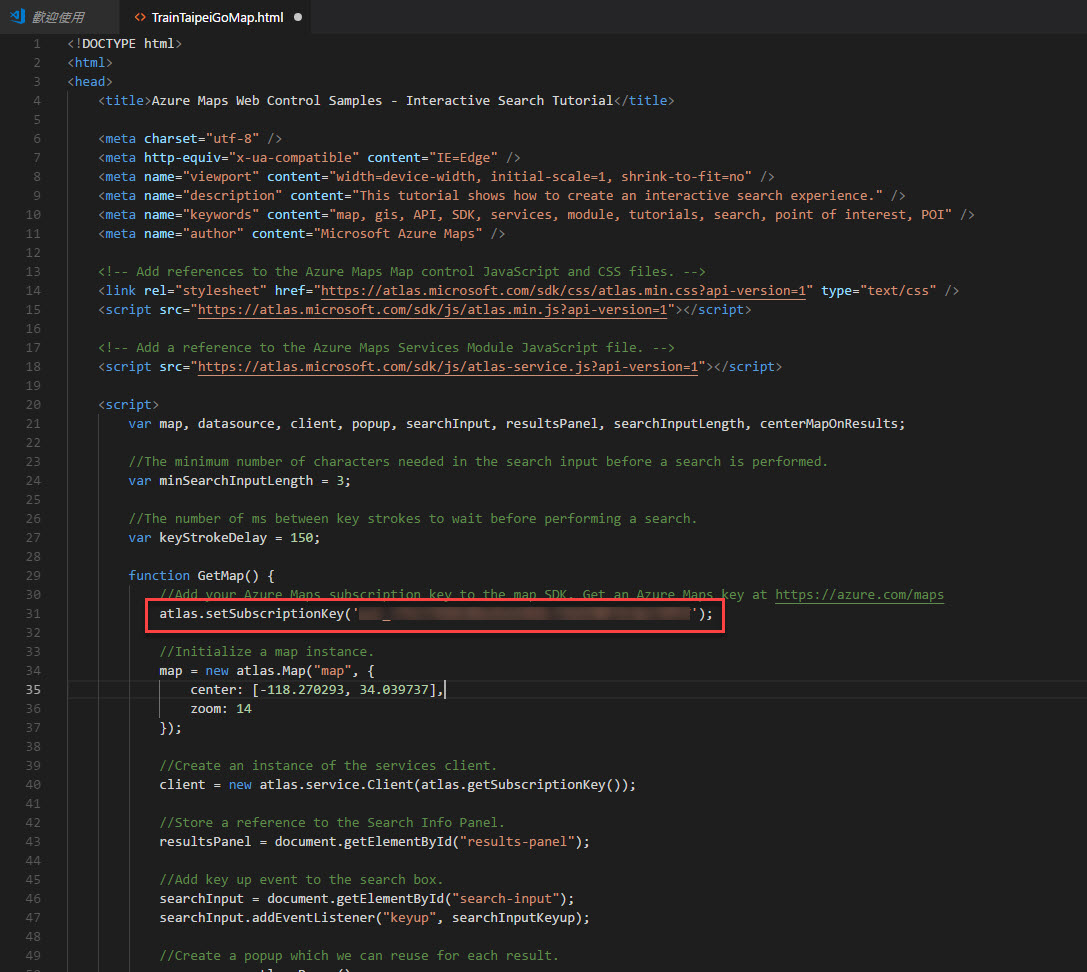This screenshot has height=972, width=1087.
Task: Select the TrainTaipeiGoMap.html tab
Action: coord(217,17)
